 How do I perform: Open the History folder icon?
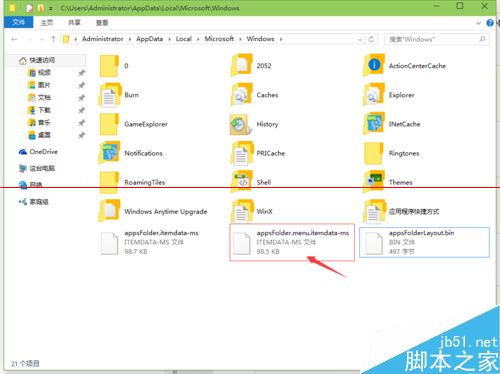click(x=240, y=124)
